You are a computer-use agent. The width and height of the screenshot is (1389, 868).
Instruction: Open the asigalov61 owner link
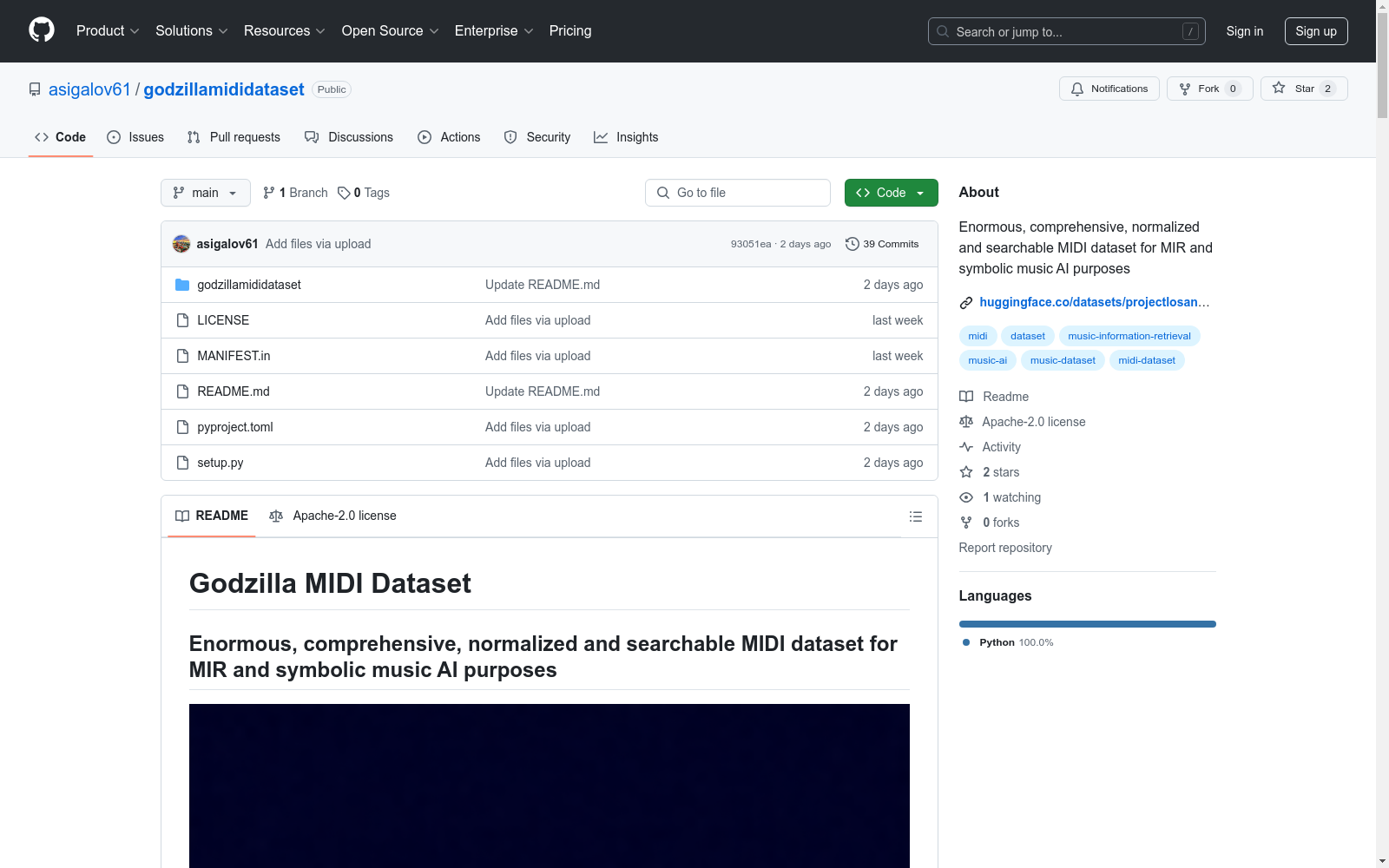coord(89,89)
